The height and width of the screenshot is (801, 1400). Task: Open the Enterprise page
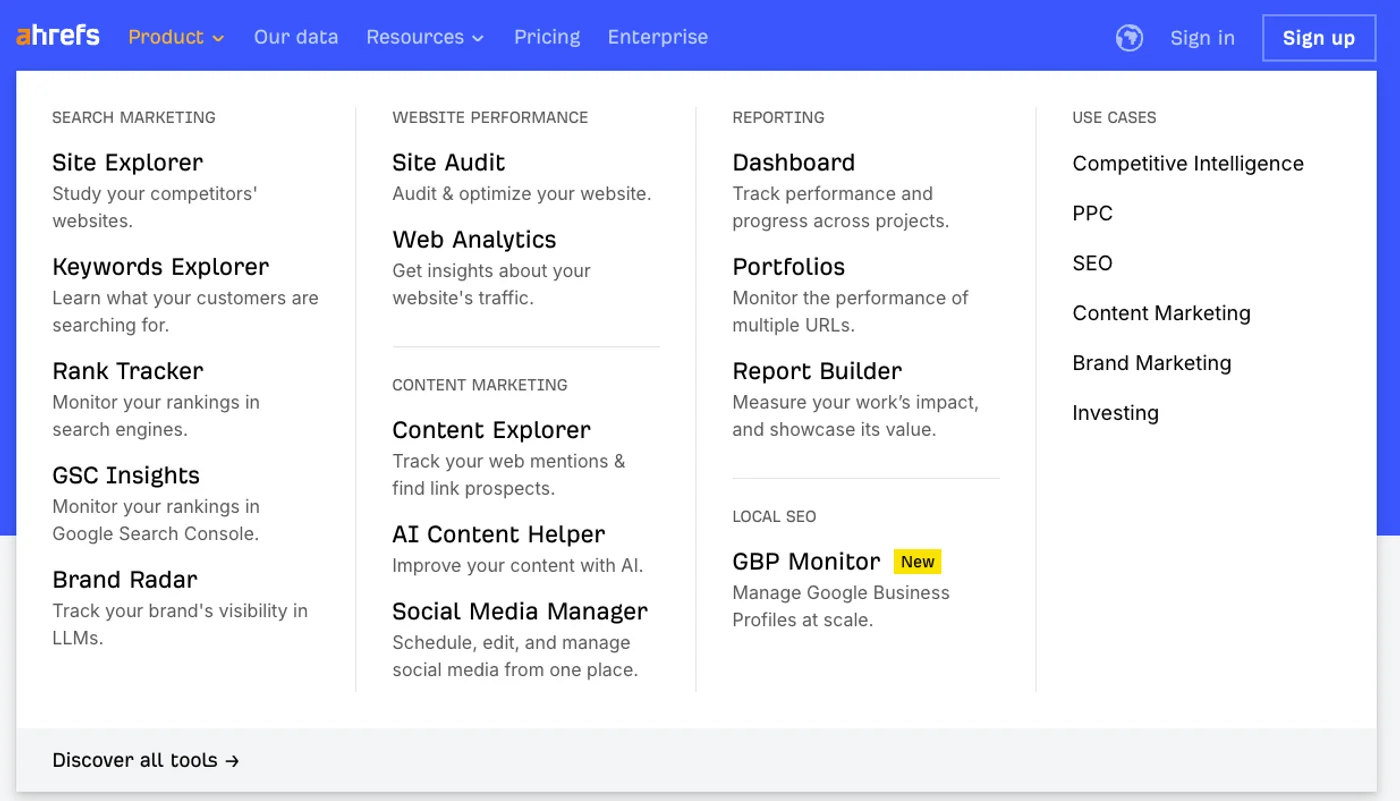tap(658, 37)
